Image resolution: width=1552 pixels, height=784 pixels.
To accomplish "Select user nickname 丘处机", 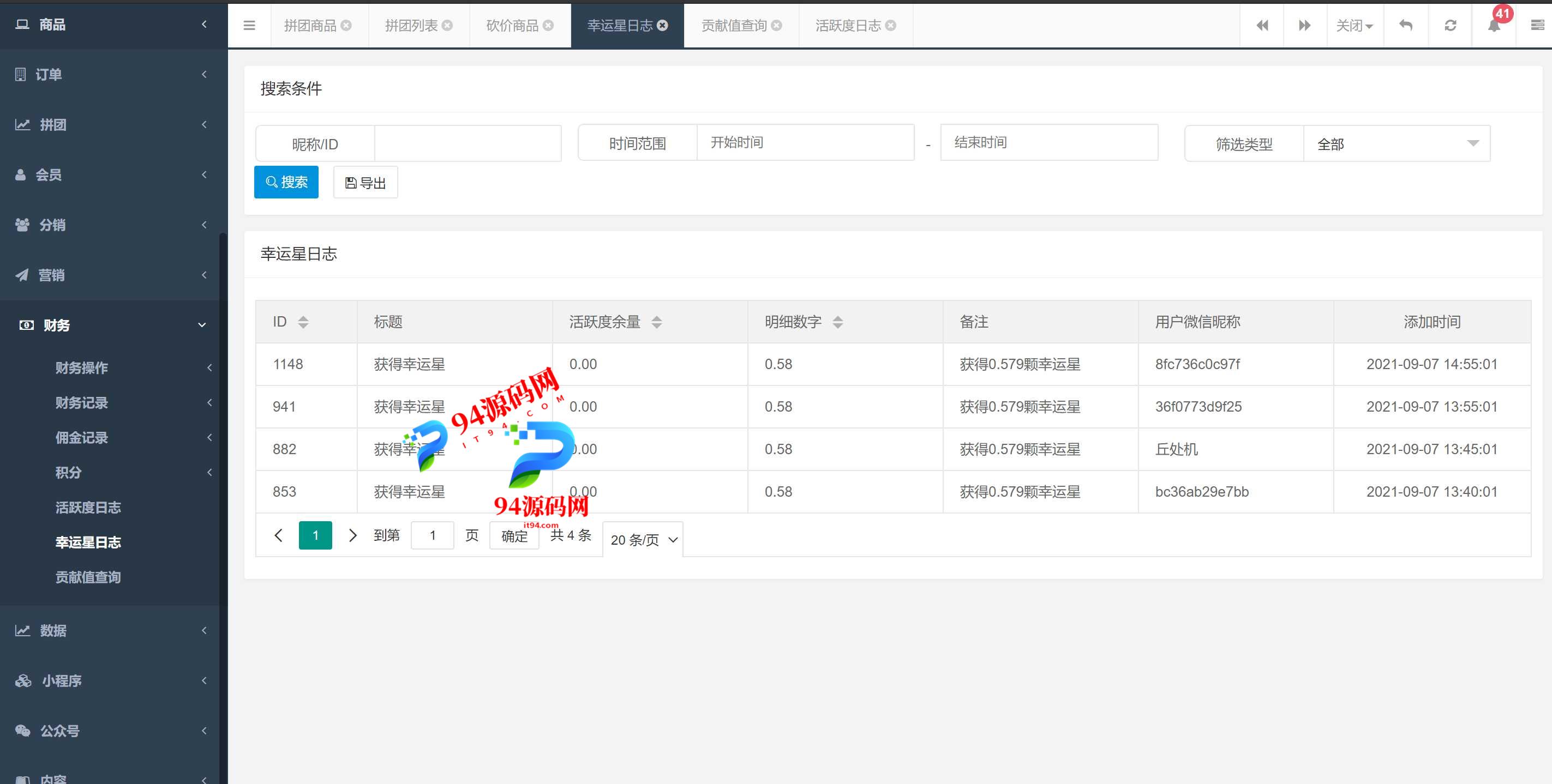I will click(x=1176, y=449).
